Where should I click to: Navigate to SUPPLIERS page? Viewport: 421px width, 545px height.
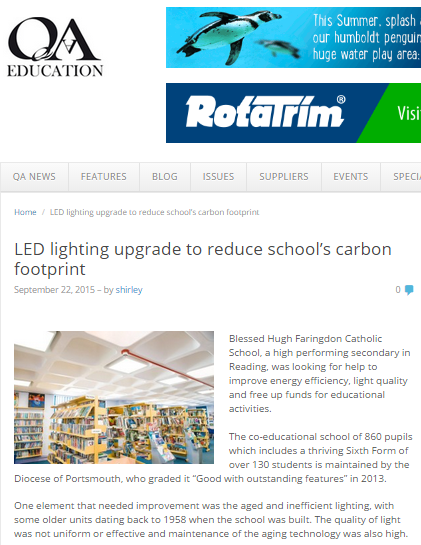tap(284, 177)
